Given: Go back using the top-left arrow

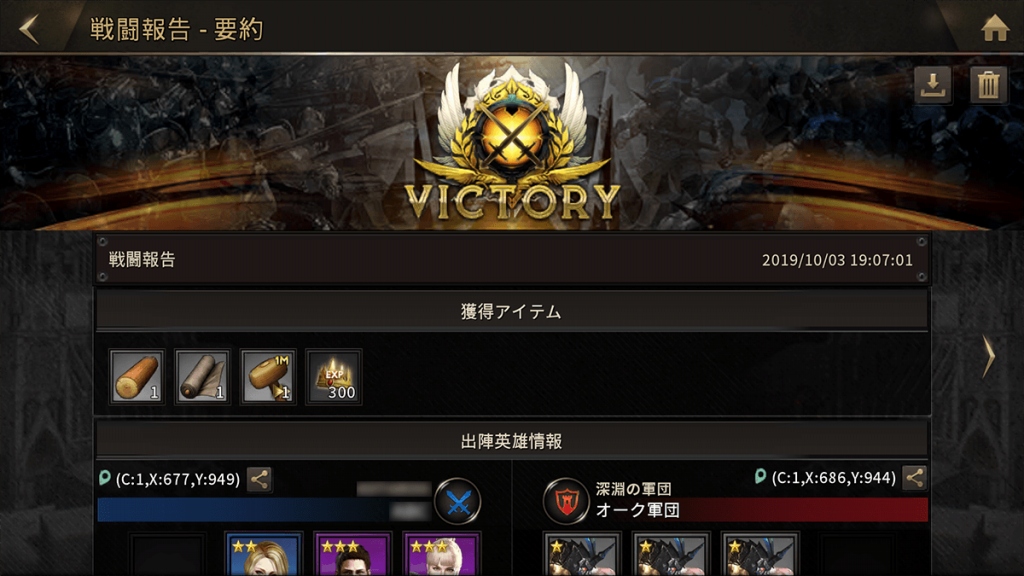Looking at the screenshot, I should pyautogui.click(x=29, y=29).
